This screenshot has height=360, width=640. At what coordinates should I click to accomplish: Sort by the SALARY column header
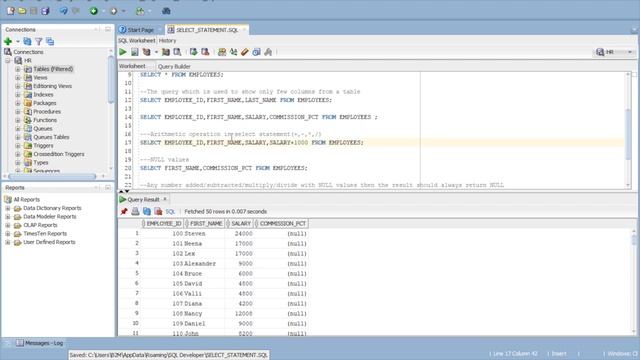[239, 224]
